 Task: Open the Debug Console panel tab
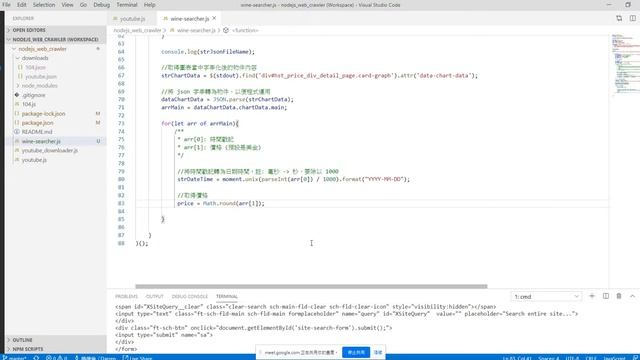point(189,296)
